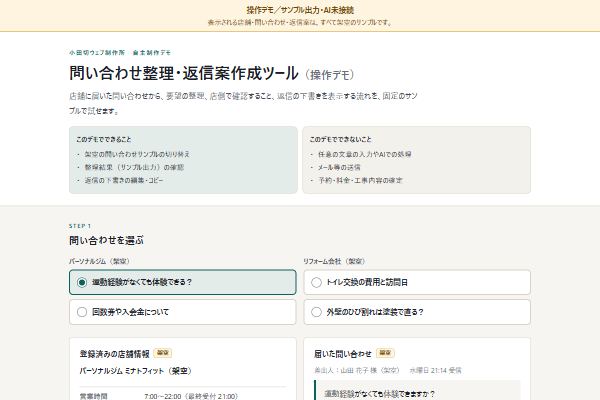
Task: Click the 届いた問い合わせ card title
Action: (x=343, y=354)
